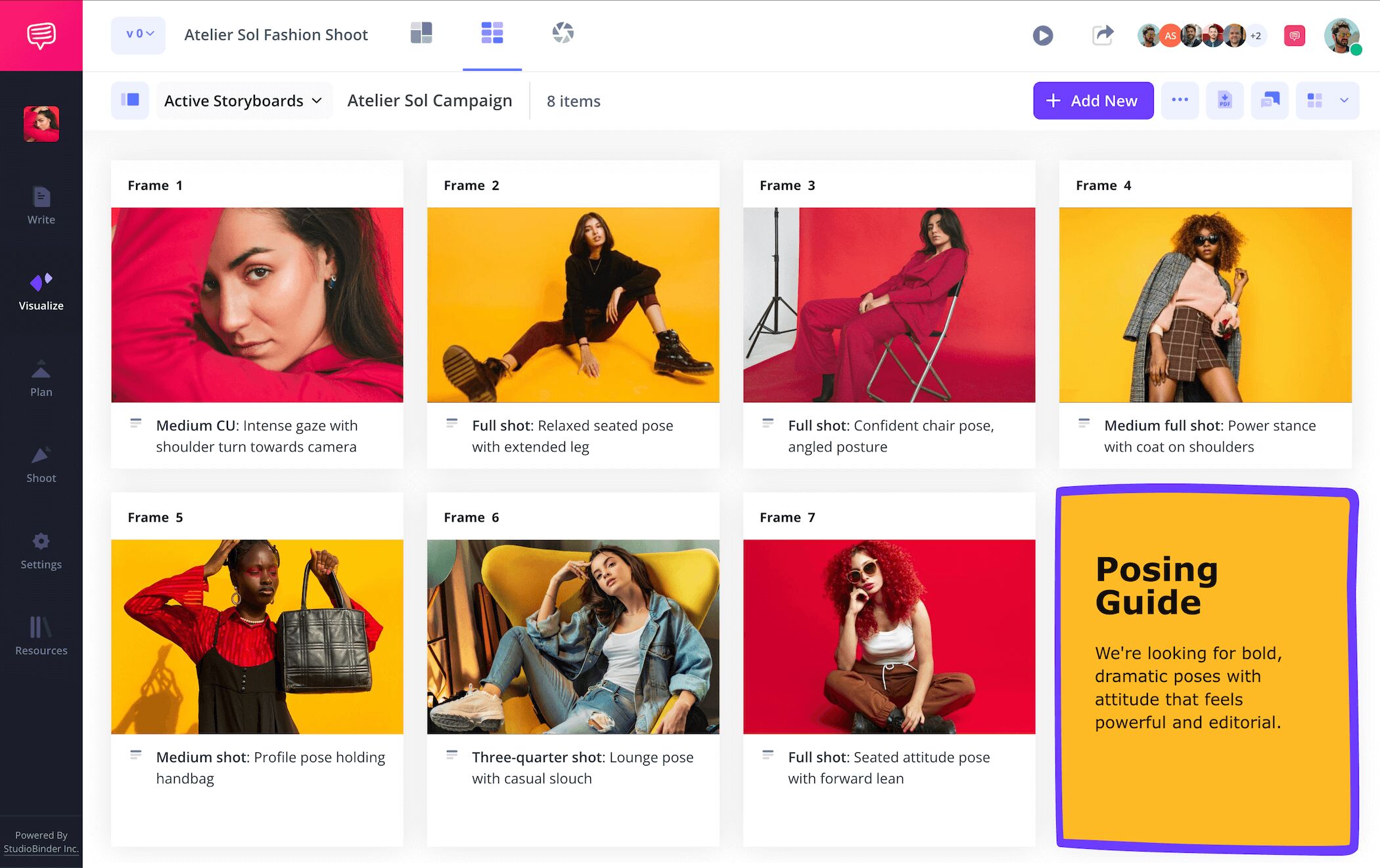Export storyboard as PDF
The height and width of the screenshot is (868, 1380).
[x=1225, y=101]
